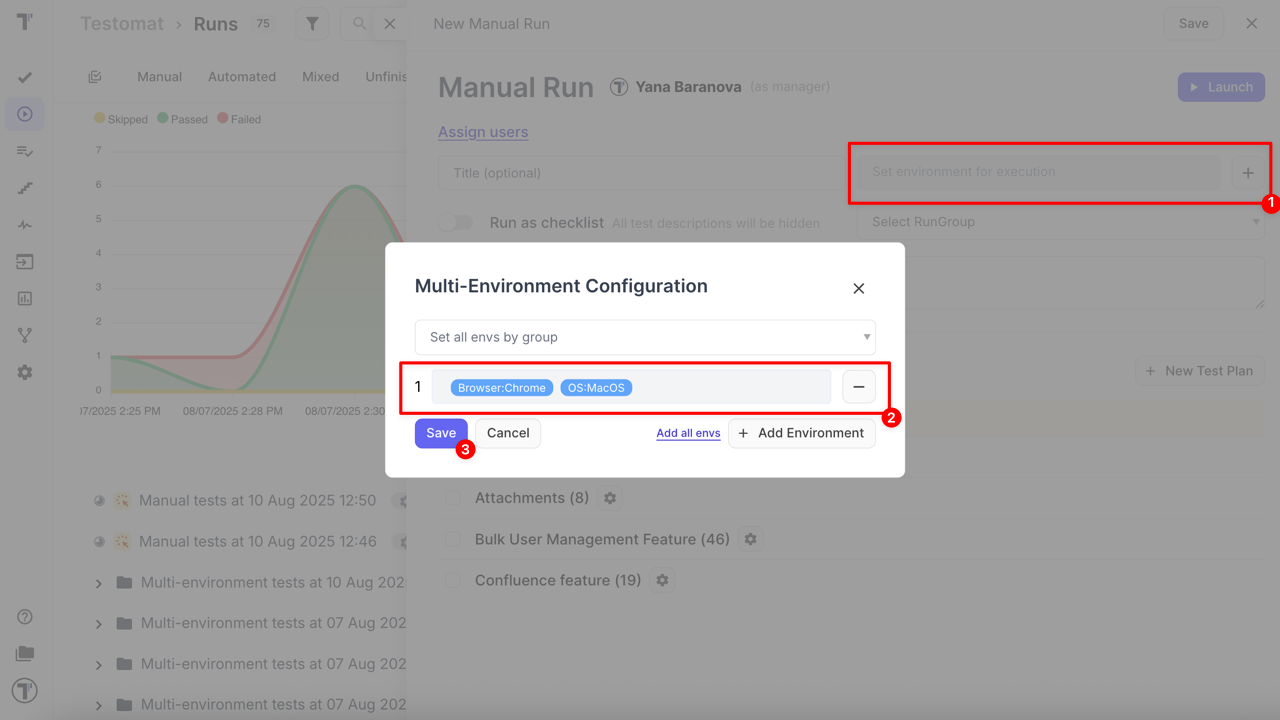Click the minus button to remove environment 1

858,387
